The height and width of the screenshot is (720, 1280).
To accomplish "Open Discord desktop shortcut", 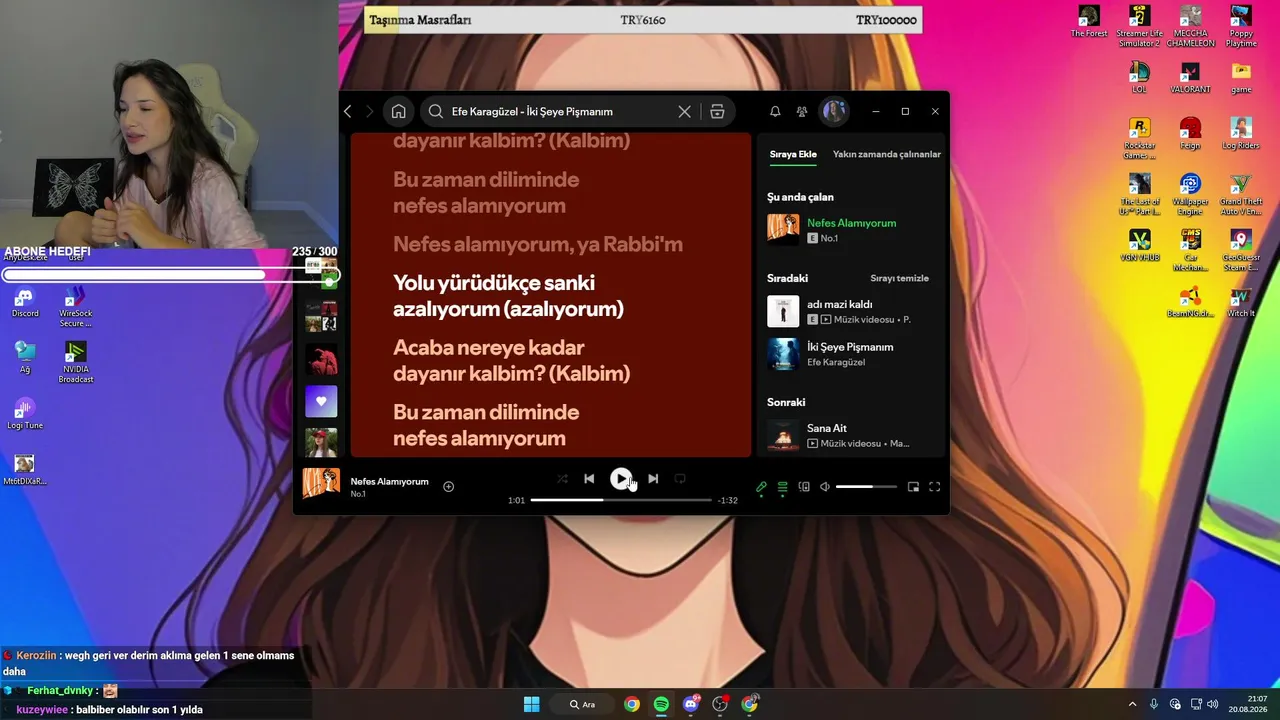I will [x=25, y=302].
